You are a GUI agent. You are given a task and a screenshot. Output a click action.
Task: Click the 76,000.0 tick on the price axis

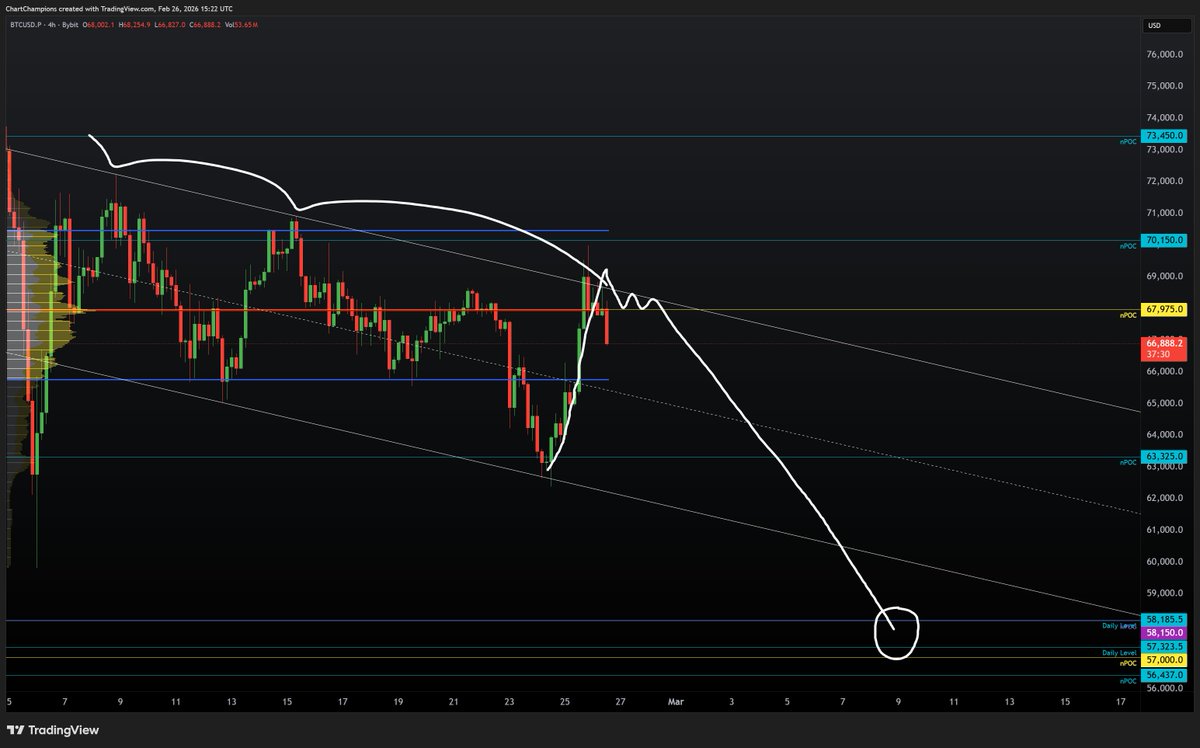click(x=1166, y=55)
